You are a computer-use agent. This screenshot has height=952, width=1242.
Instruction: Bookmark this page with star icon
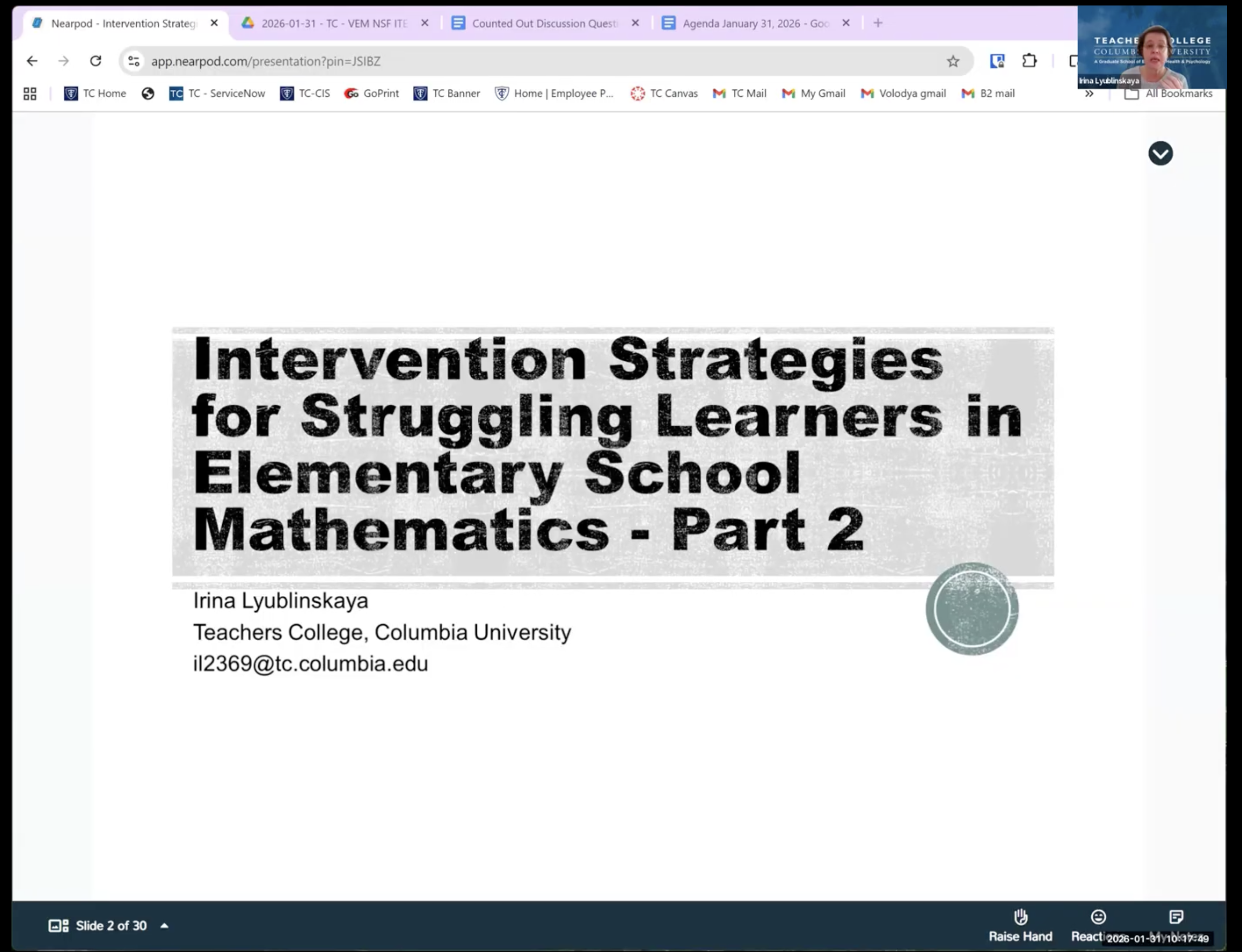952,61
